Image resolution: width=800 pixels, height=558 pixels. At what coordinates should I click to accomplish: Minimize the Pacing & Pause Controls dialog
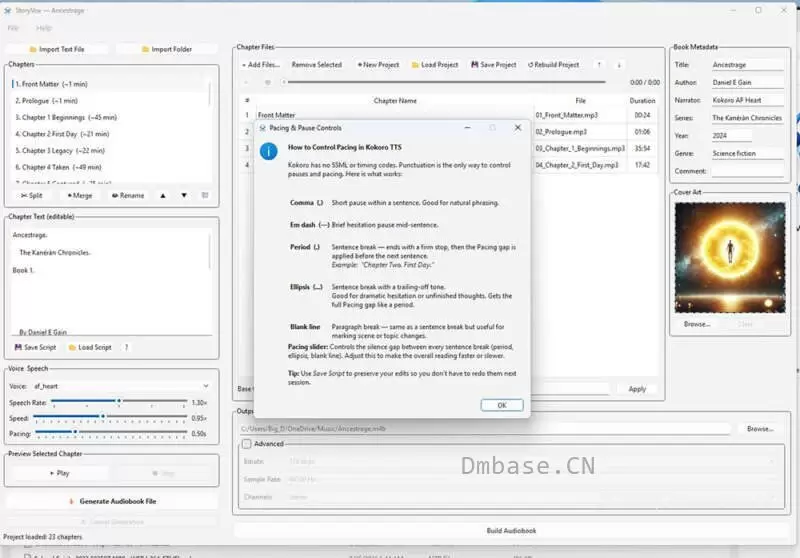[x=467, y=128]
